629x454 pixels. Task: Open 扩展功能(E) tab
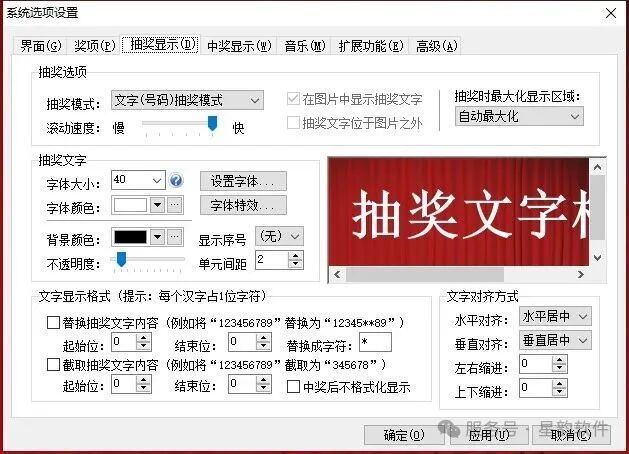point(370,46)
